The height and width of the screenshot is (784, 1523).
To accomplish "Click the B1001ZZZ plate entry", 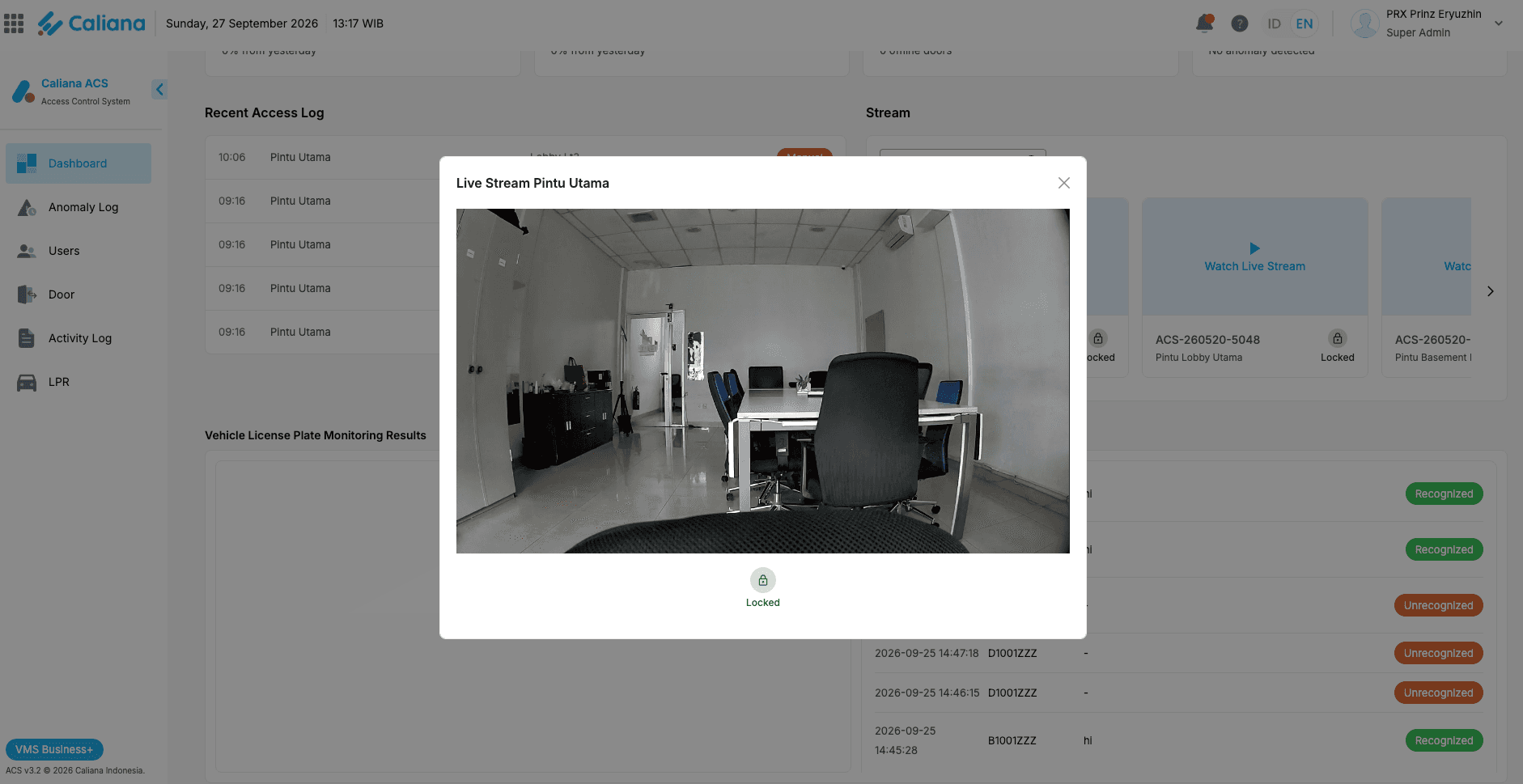I will click(x=1012, y=740).
